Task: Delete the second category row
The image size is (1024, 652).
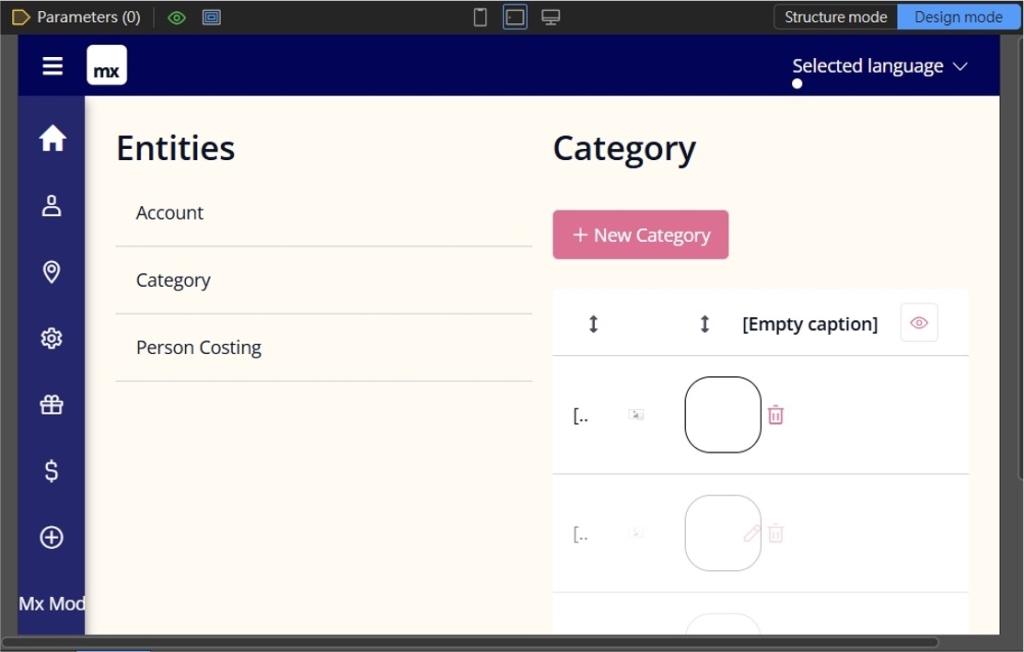Action: (776, 534)
